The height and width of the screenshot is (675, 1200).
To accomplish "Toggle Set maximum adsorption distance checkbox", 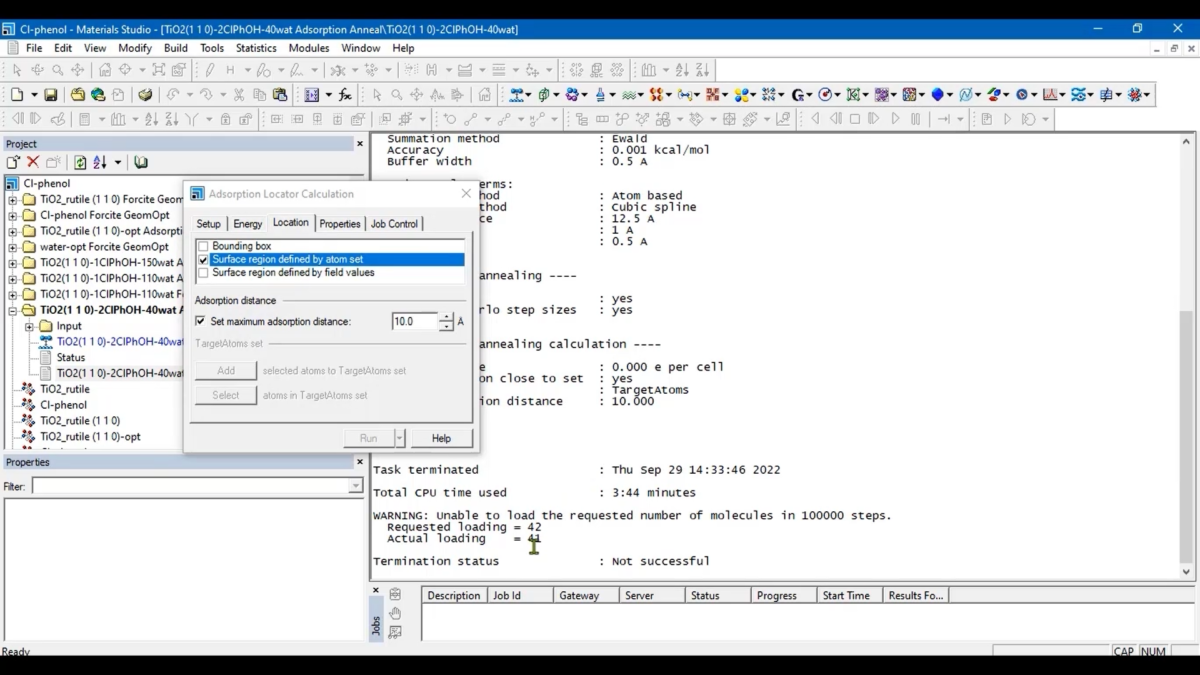I will [200, 322].
